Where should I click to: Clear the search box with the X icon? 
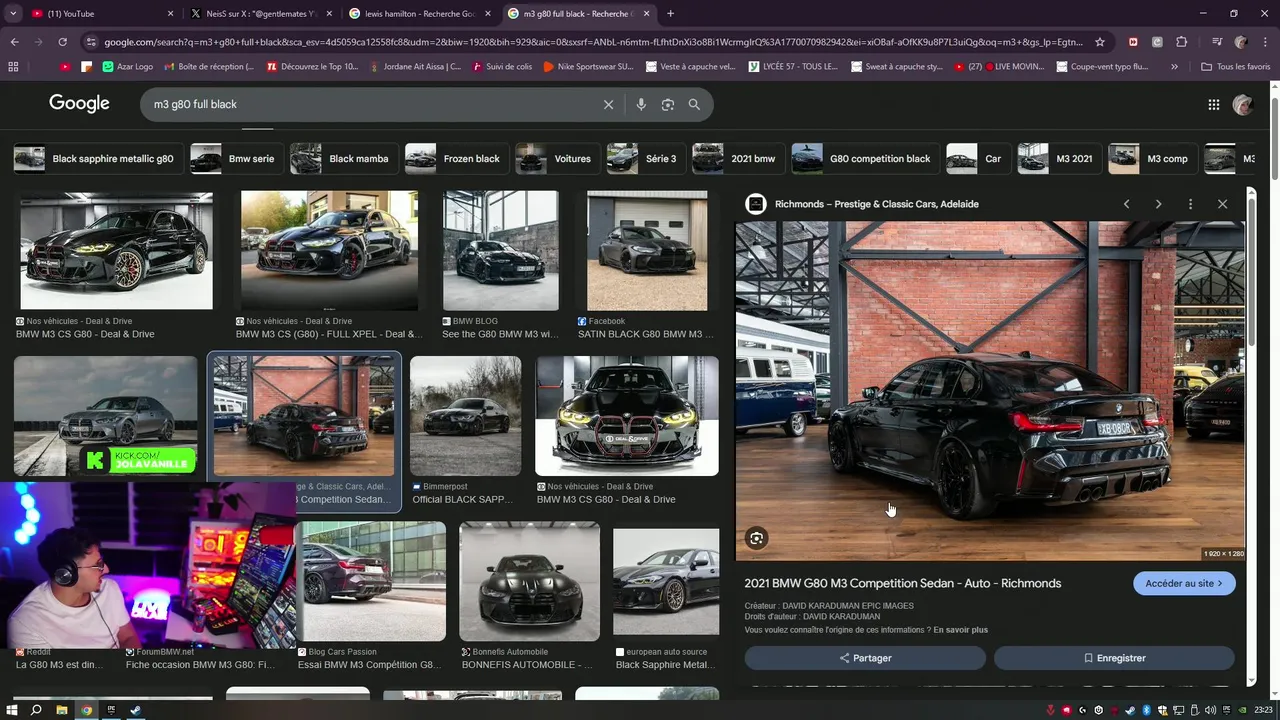click(x=608, y=104)
